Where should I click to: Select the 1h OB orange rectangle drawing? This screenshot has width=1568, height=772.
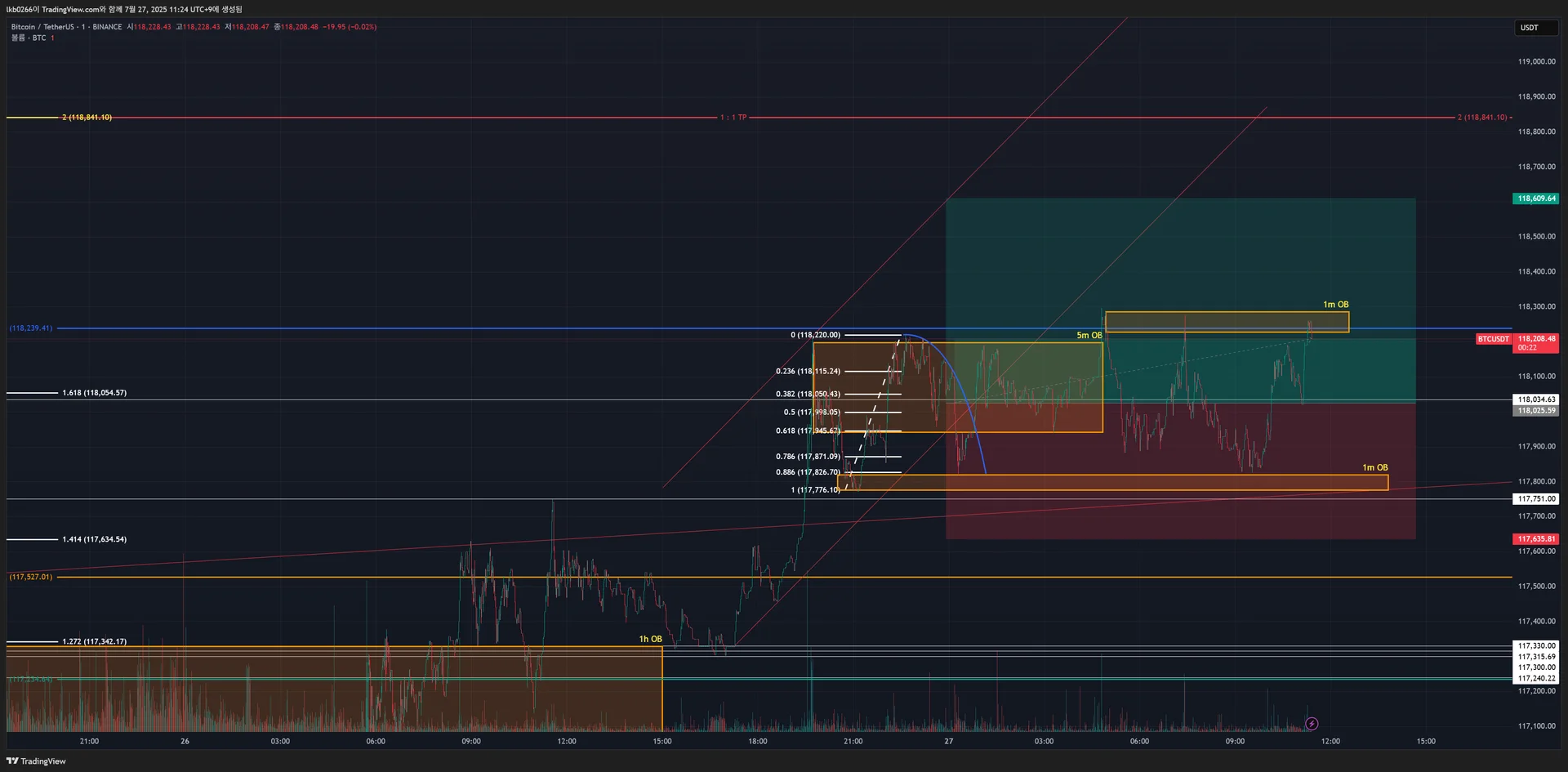(334, 689)
